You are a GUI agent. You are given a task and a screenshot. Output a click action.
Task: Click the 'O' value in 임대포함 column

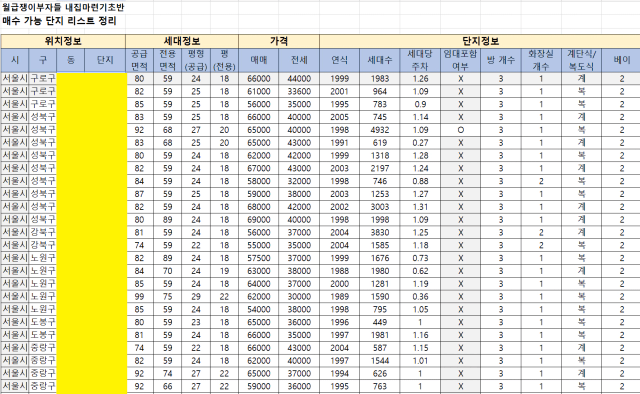pyautogui.click(x=460, y=130)
